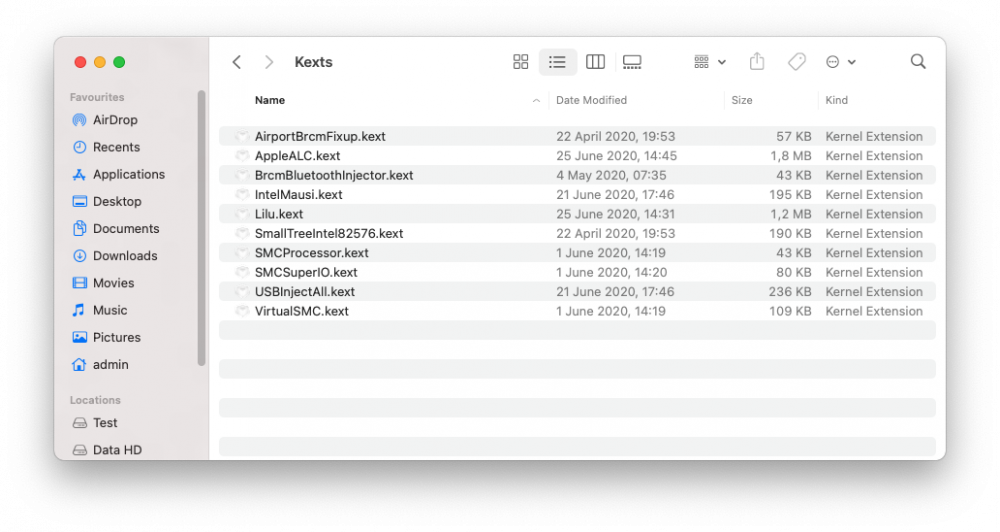Image resolution: width=1000 pixels, height=532 pixels.
Task: Select AppleALC.kext file
Action: [x=577, y=156]
